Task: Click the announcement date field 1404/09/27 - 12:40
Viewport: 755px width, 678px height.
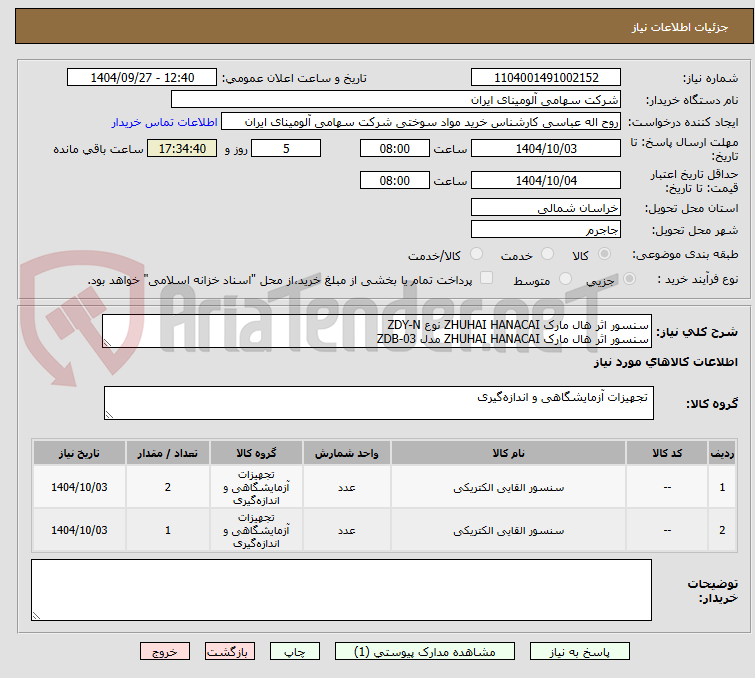Action: tap(142, 78)
